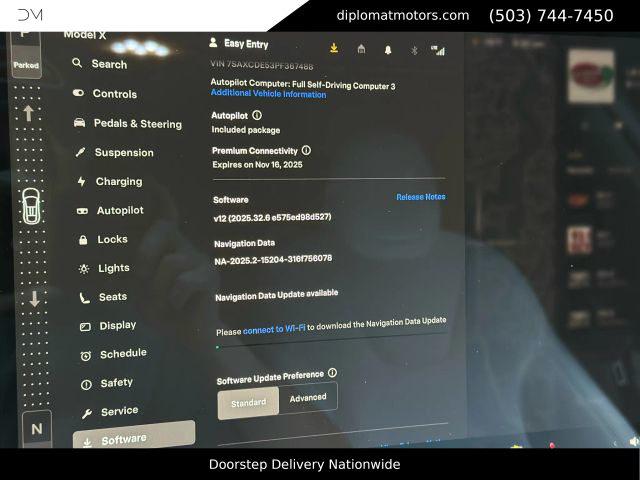
Task: Click the lightning bolt icon beside Charging
Action: (x=82, y=181)
